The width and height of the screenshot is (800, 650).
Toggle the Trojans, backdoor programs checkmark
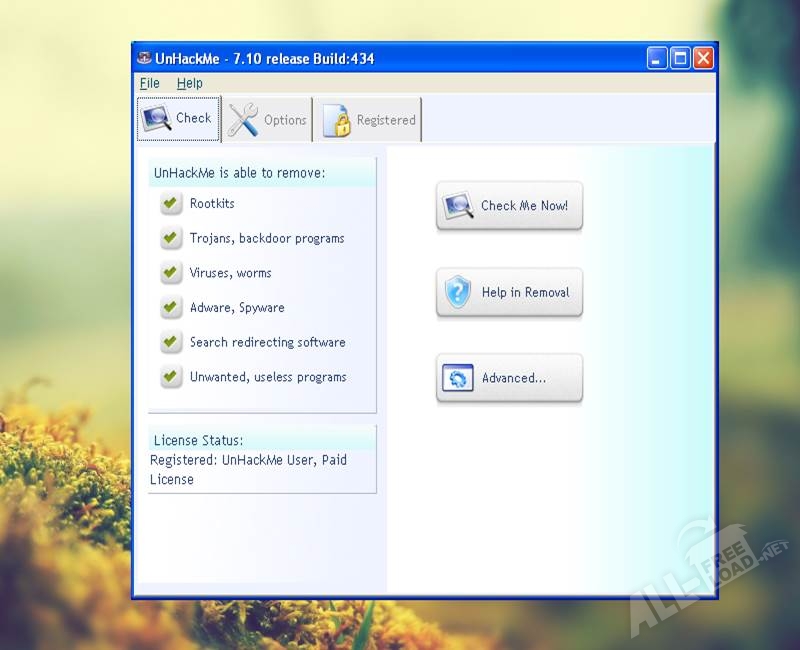tap(170, 239)
